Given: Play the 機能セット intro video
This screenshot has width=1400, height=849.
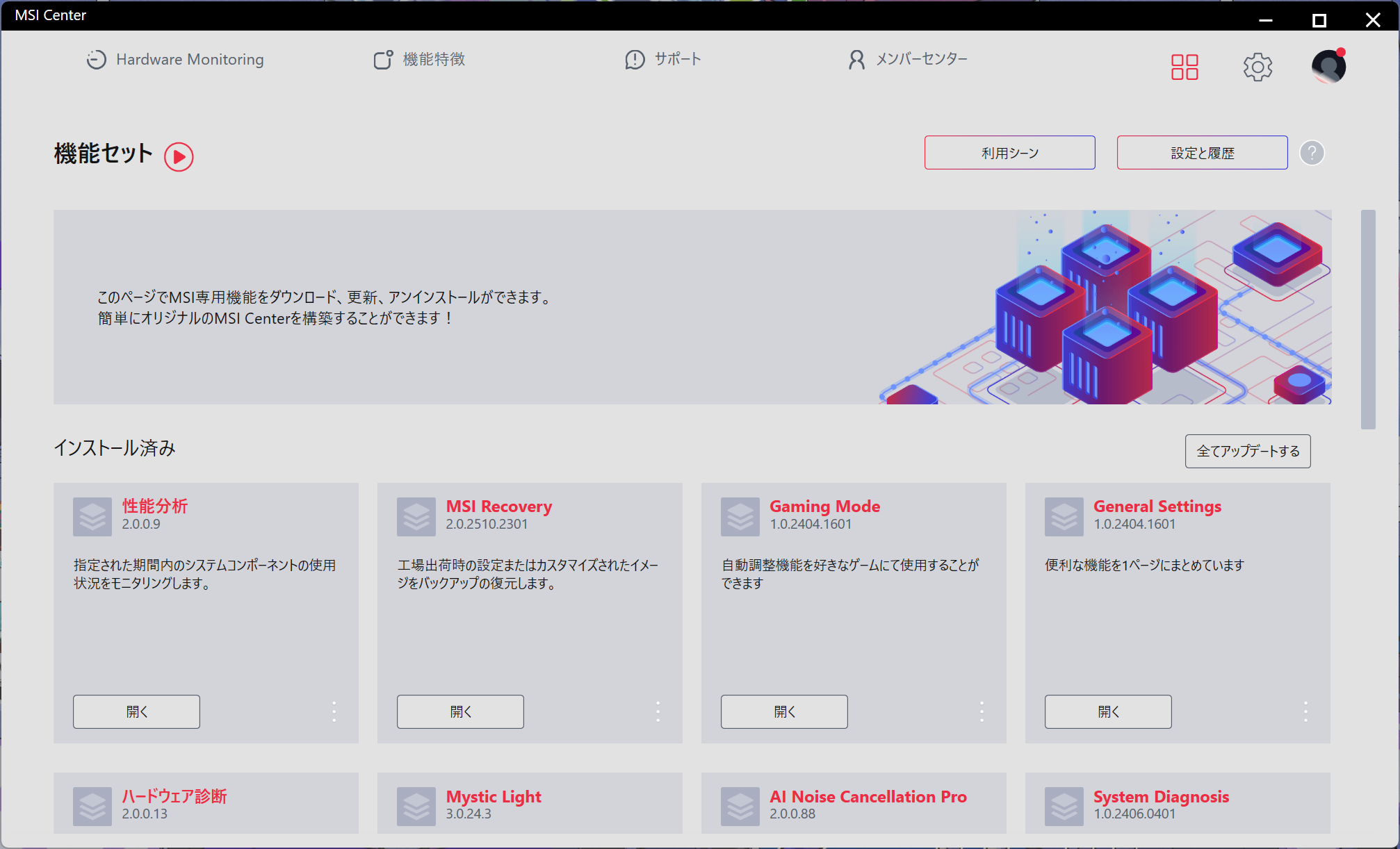Looking at the screenshot, I should point(179,156).
